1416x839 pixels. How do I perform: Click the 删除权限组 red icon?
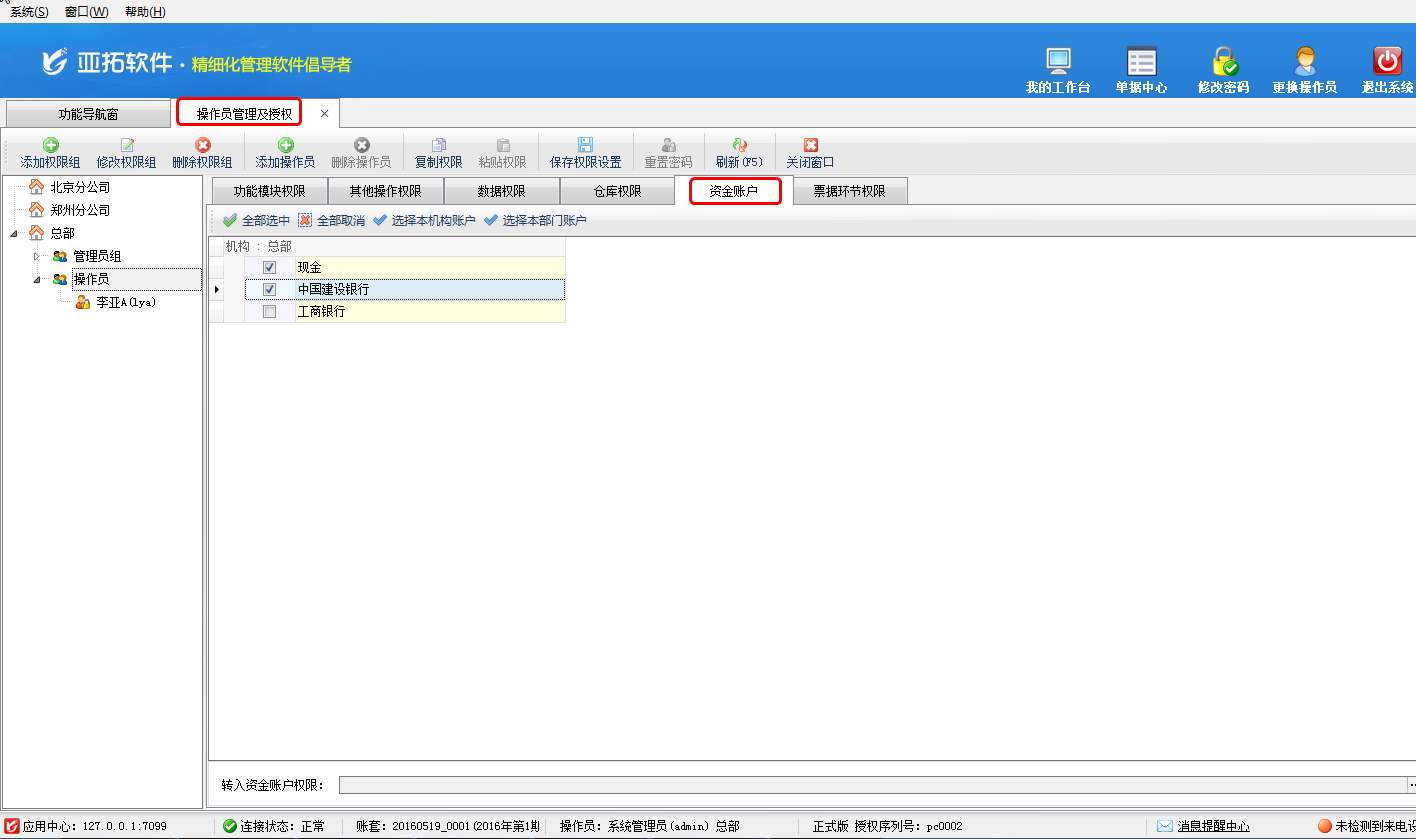click(x=202, y=146)
